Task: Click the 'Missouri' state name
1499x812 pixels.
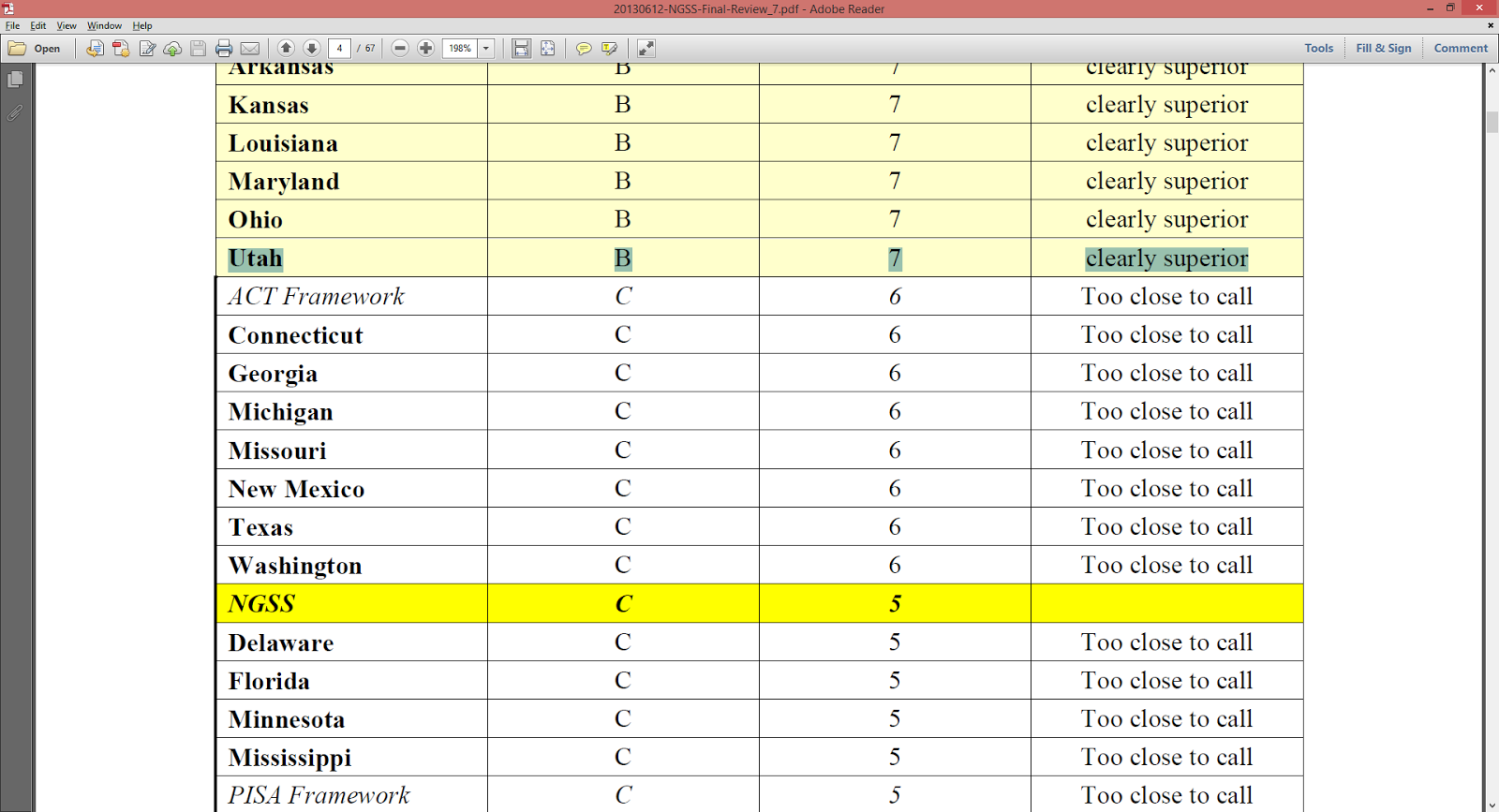Action: point(278,450)
